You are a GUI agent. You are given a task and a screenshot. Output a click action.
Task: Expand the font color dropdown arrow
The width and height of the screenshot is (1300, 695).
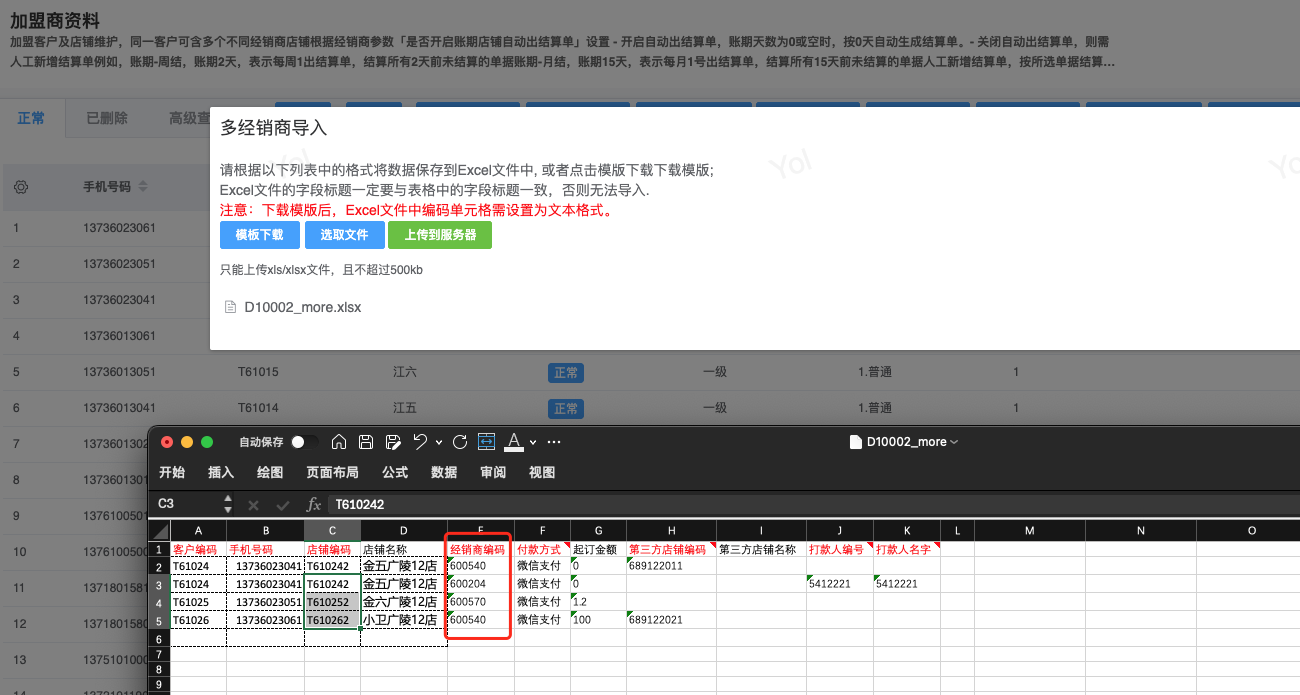[533, 443]
